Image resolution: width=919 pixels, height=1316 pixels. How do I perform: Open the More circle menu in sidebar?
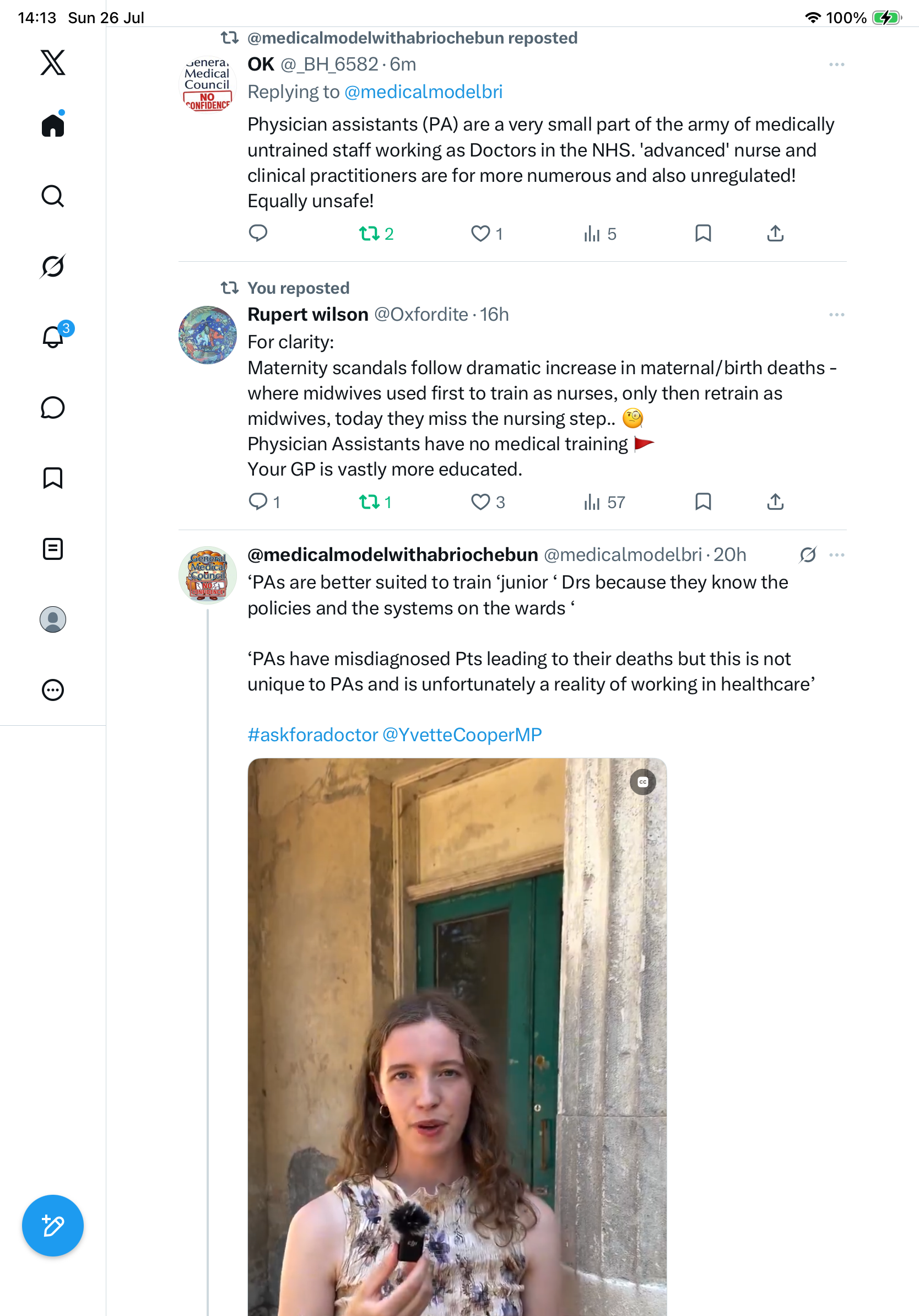pyautogui.click(x=53, y=690)
